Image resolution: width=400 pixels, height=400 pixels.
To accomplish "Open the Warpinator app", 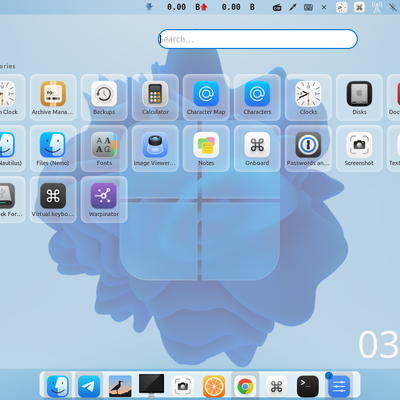I will point(104,199).
